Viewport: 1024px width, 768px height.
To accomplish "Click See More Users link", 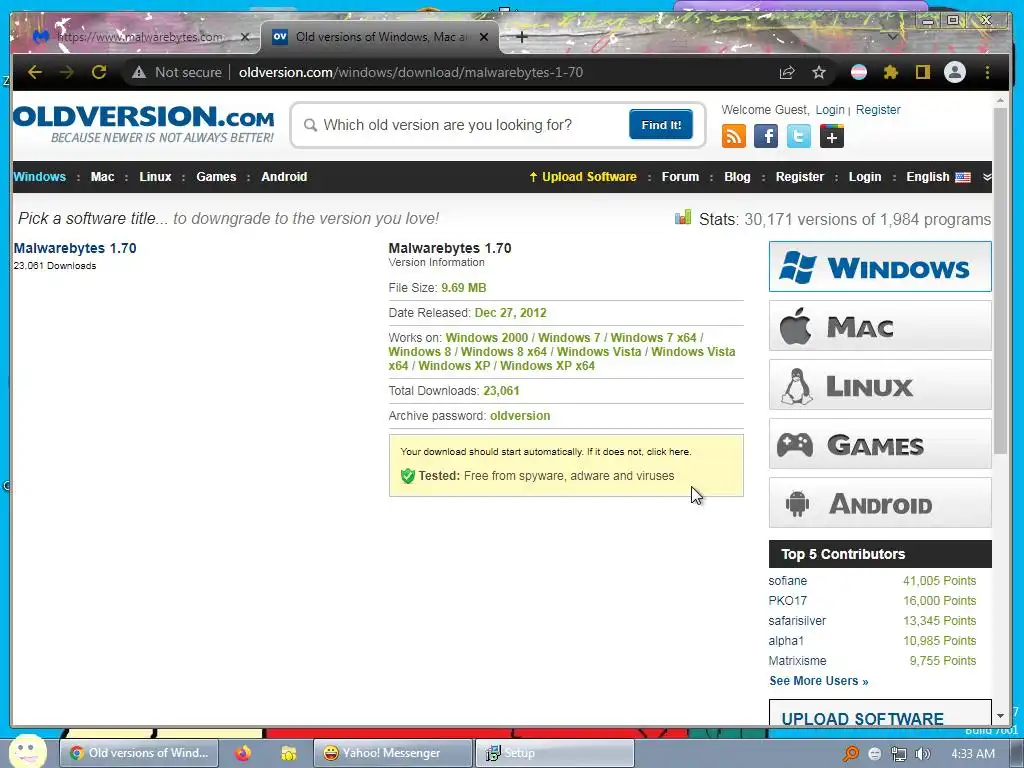I will point(819,680).
